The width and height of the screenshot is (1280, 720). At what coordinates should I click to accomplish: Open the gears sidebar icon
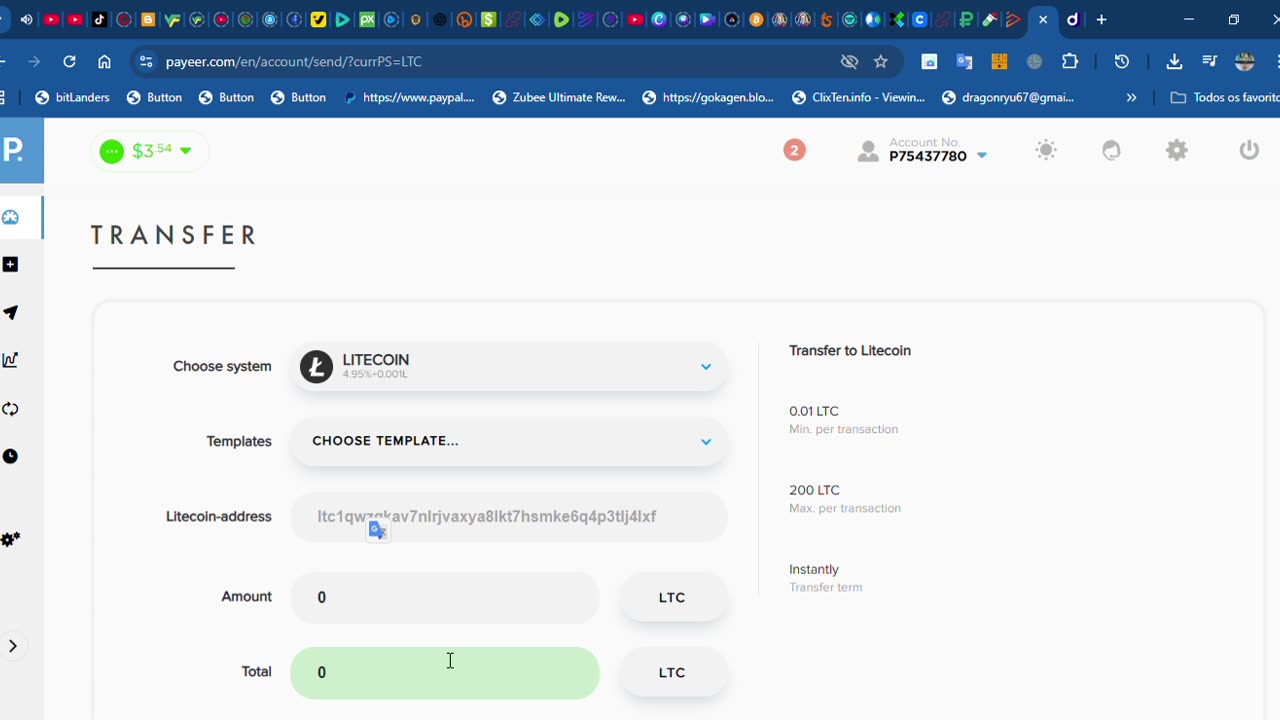coord(10,539)
